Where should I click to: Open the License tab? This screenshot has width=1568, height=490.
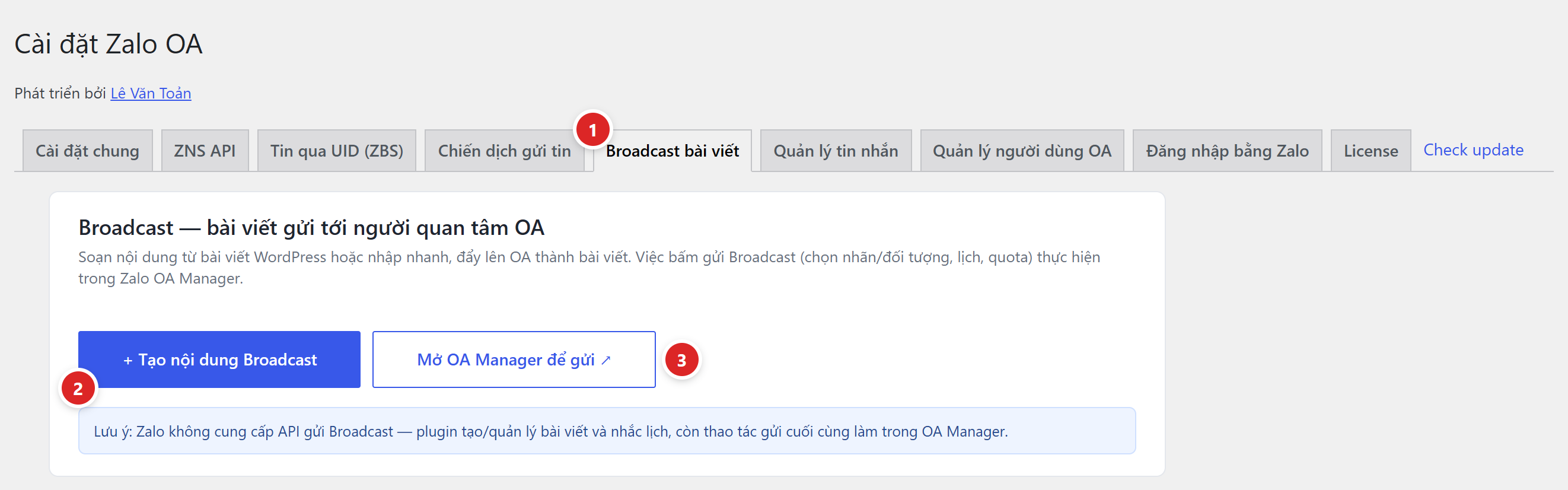[x=1371, y=150]
